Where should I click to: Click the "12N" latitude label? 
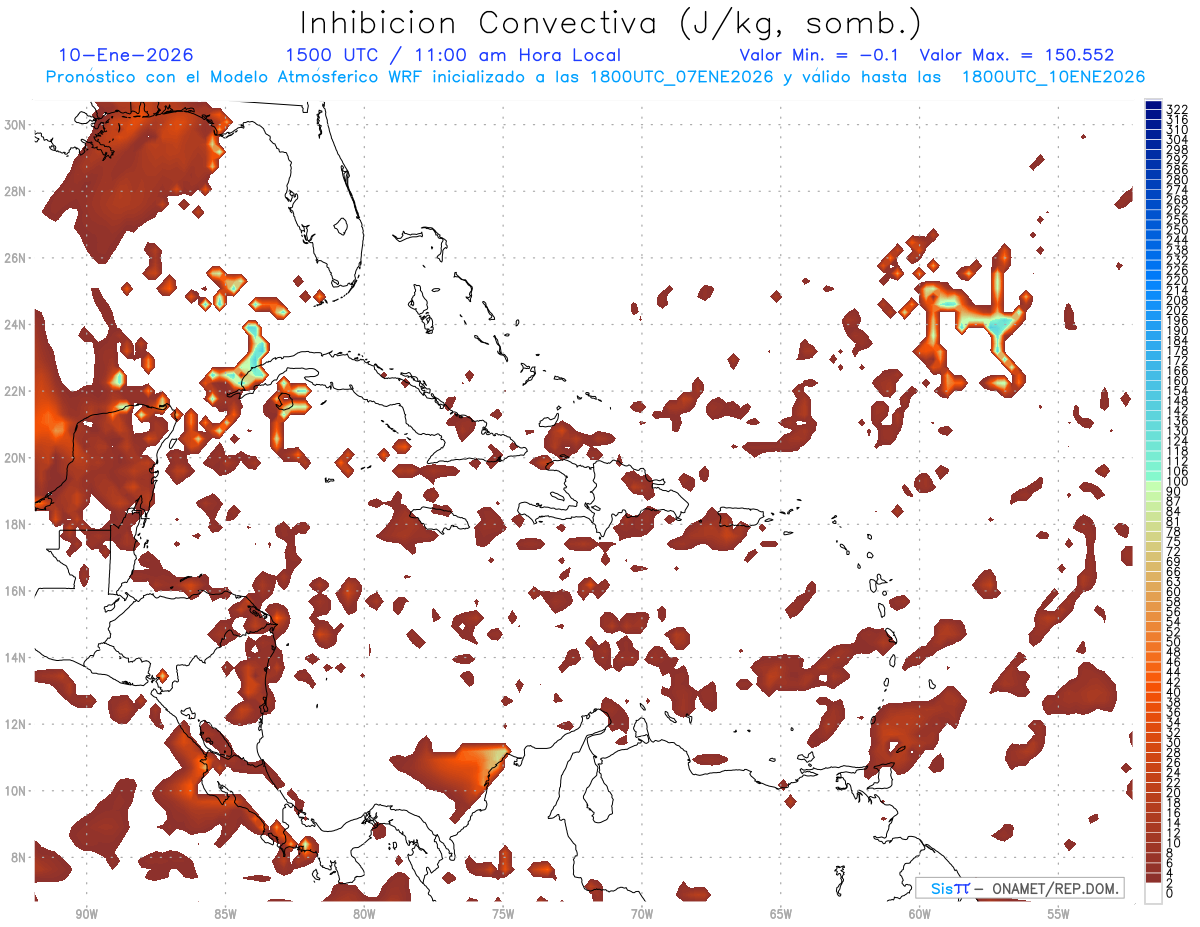tap(16, 724)
